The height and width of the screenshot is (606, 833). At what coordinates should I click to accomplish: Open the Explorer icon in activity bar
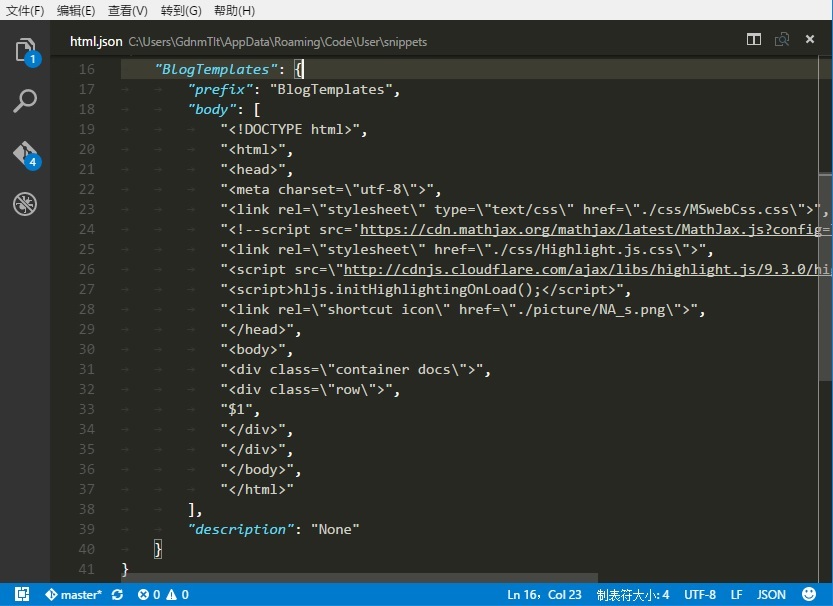click(x=23, y=52)
